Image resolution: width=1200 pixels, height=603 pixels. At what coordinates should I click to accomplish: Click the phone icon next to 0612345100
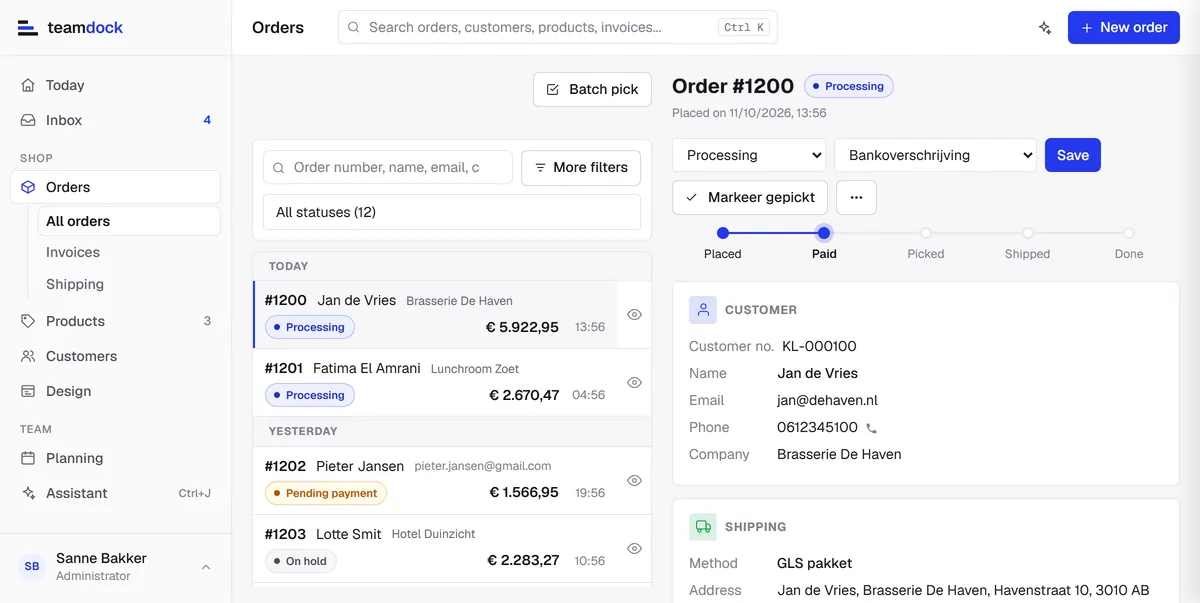871,428
